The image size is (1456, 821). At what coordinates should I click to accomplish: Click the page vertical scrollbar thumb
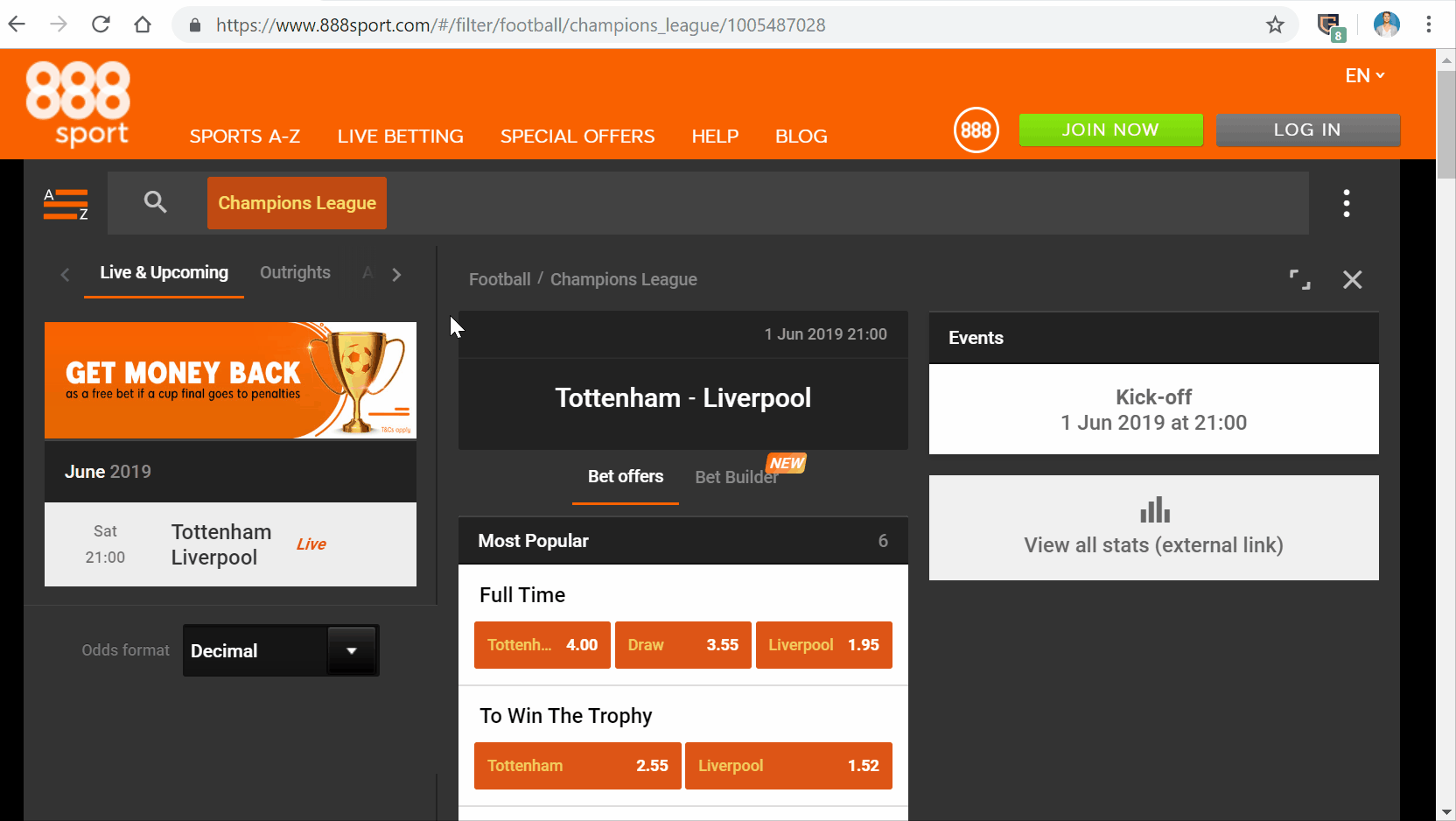(x=1446, y=124)
